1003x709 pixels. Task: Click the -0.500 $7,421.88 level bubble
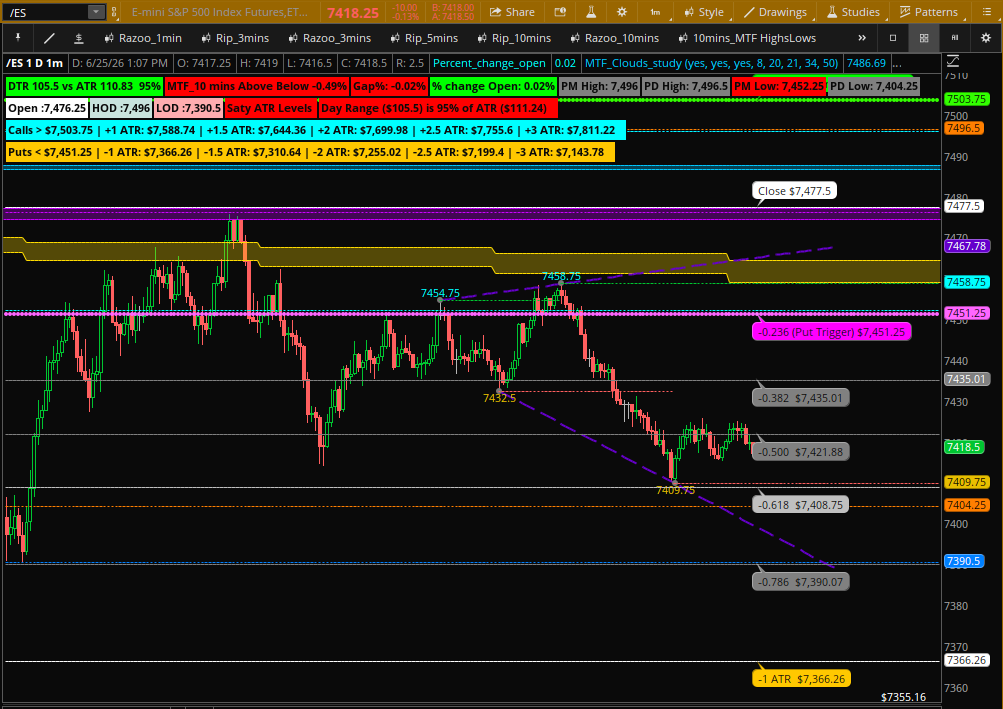pos(800,452)
